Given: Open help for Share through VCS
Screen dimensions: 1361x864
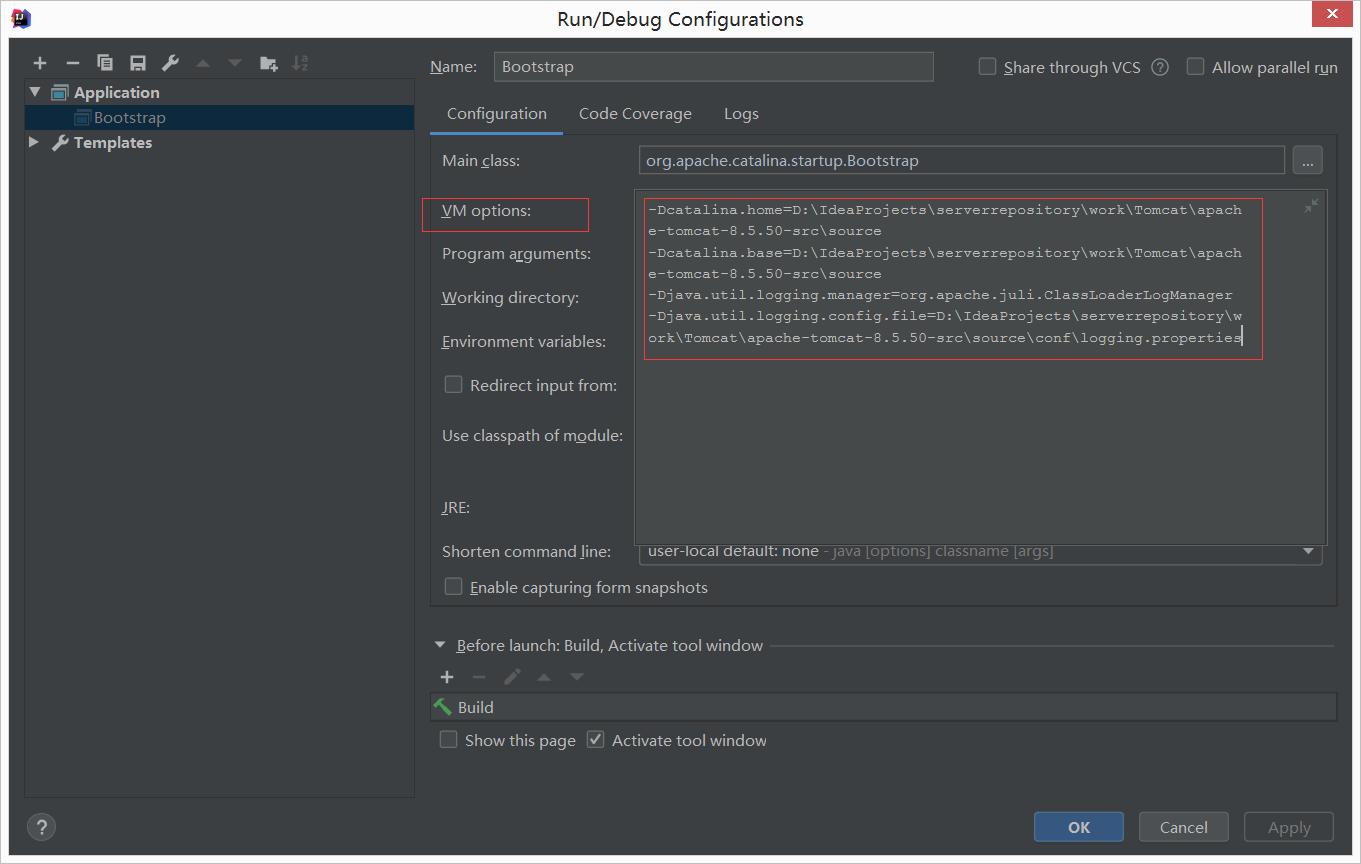Looking at the screenshot, I should [x=1160, y=67].
